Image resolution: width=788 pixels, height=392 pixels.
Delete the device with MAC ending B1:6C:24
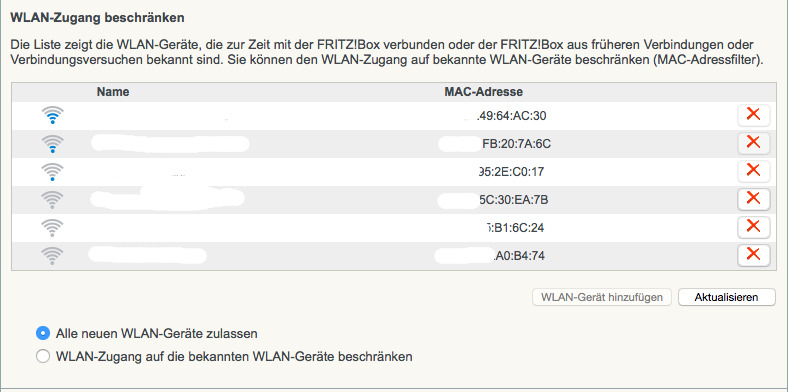pos(753,227)
